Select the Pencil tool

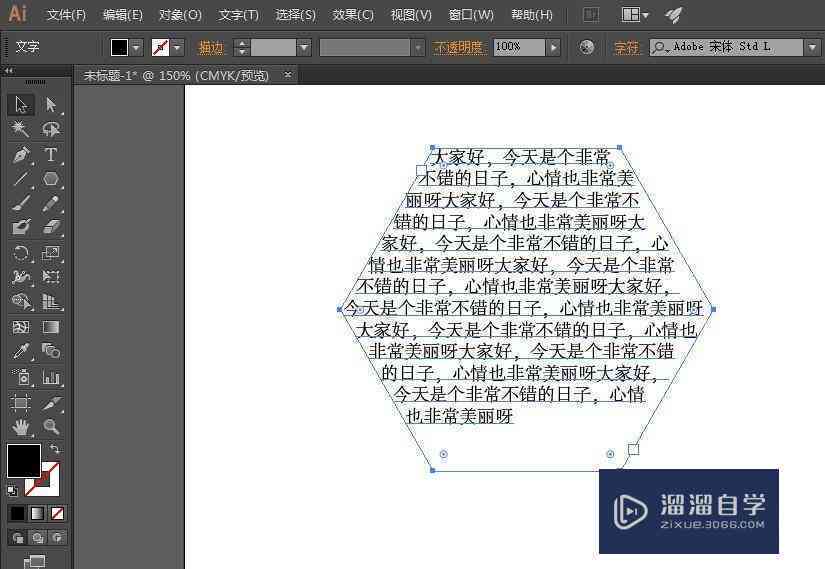pyautogui.click(x=51, y=203)
